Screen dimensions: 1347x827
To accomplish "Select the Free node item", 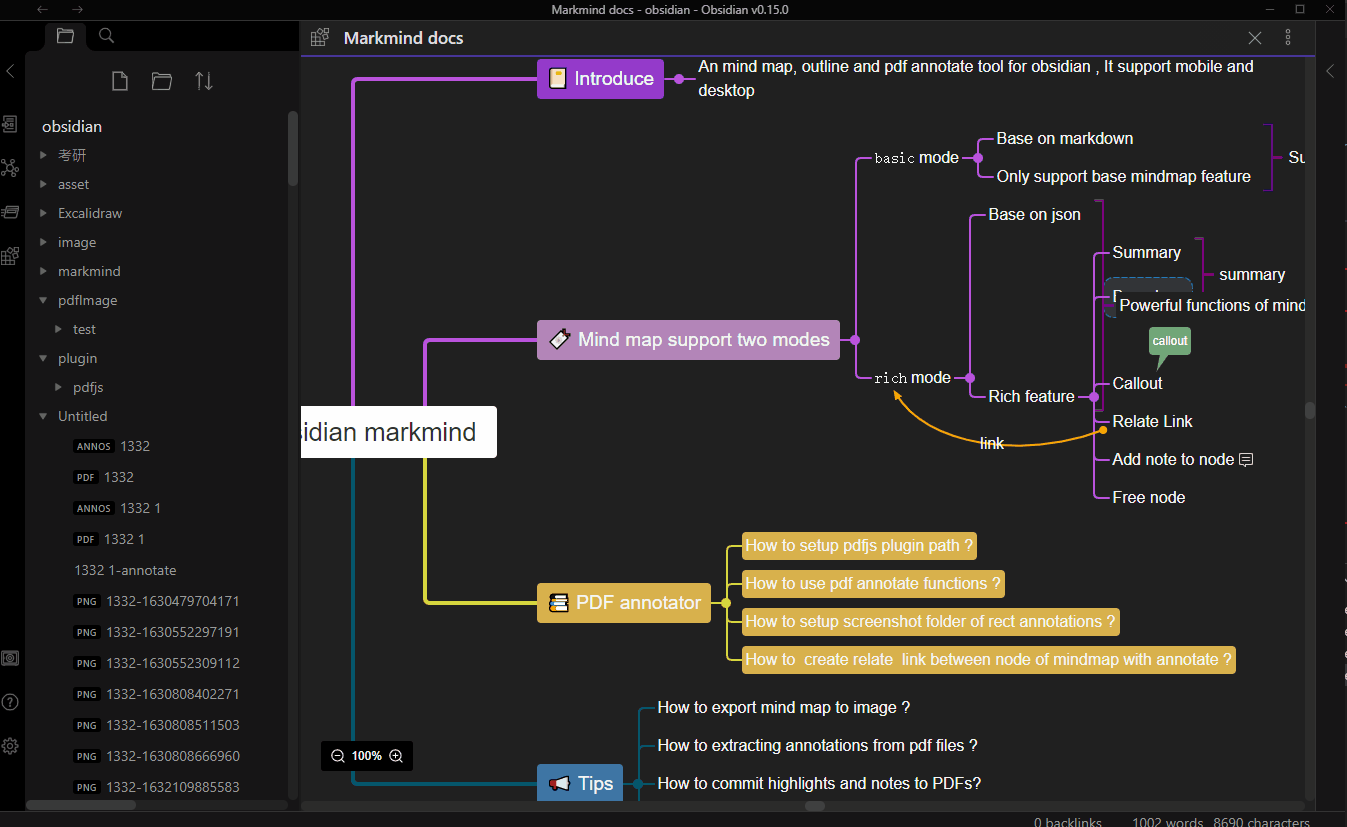I will pos(1149,498).
